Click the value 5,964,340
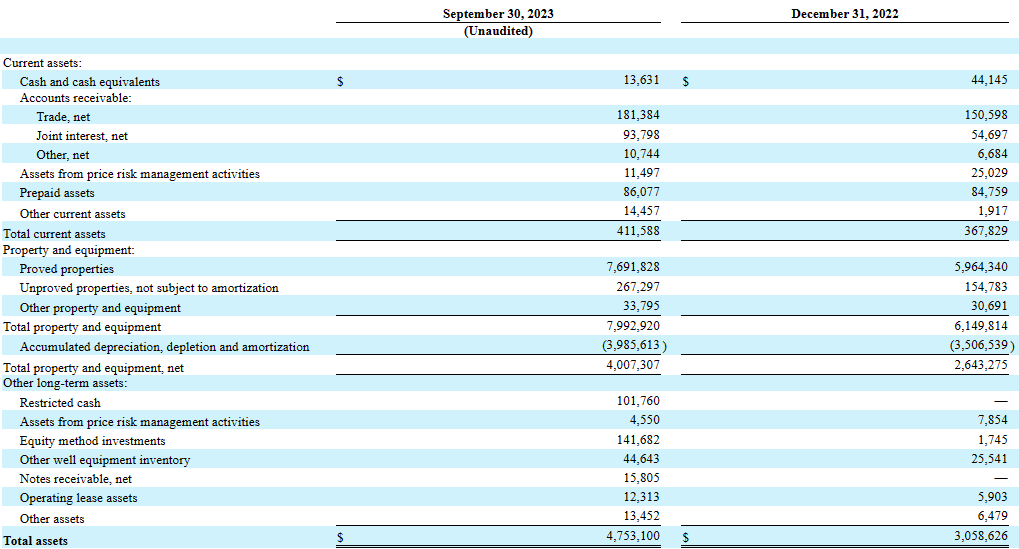Screen dimensions: 1019x549 tap(981, 267)
